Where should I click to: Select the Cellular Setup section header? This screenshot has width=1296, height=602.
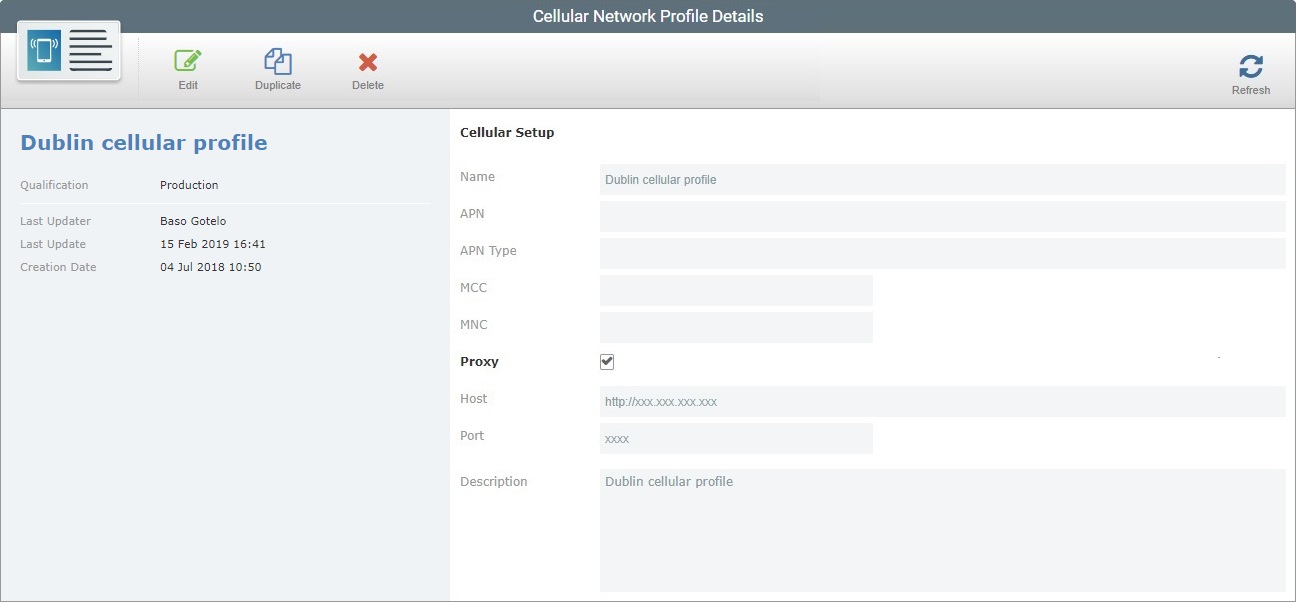click(506, 132)
